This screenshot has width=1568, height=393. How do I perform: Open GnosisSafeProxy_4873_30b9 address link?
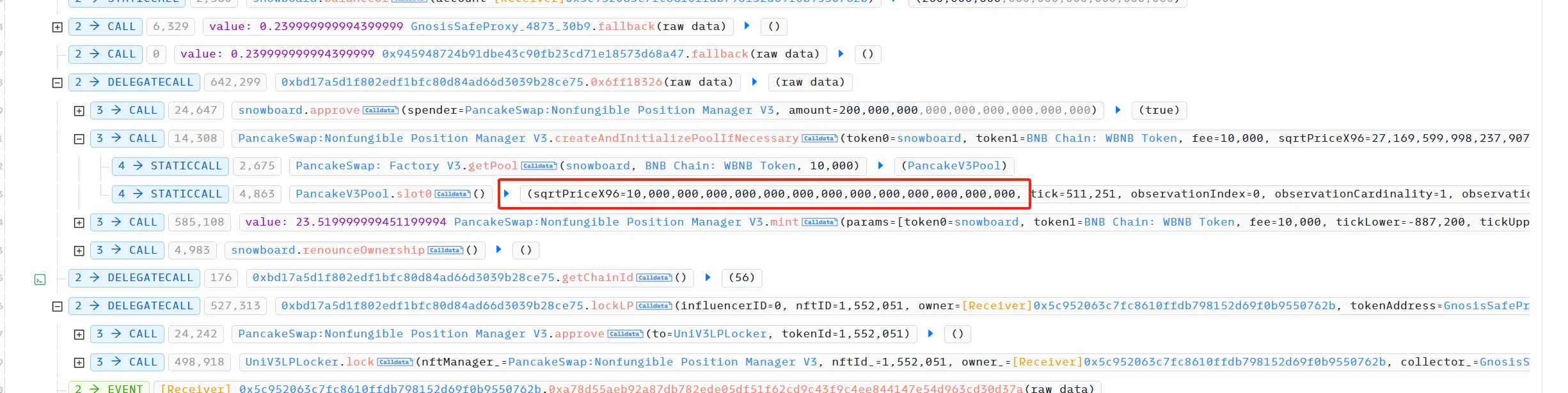point(500,26)
